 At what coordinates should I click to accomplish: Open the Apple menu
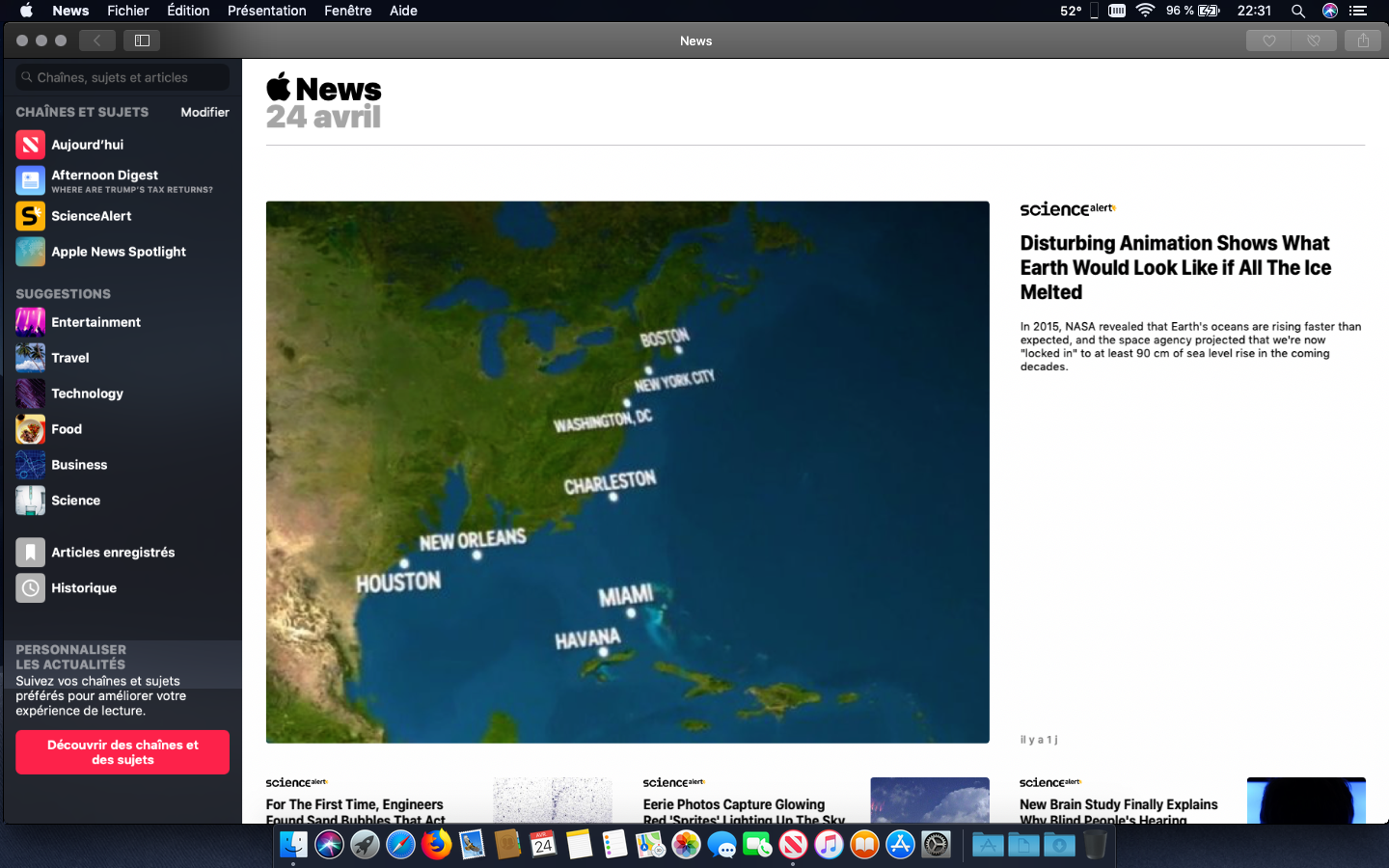tap(26, 11)
